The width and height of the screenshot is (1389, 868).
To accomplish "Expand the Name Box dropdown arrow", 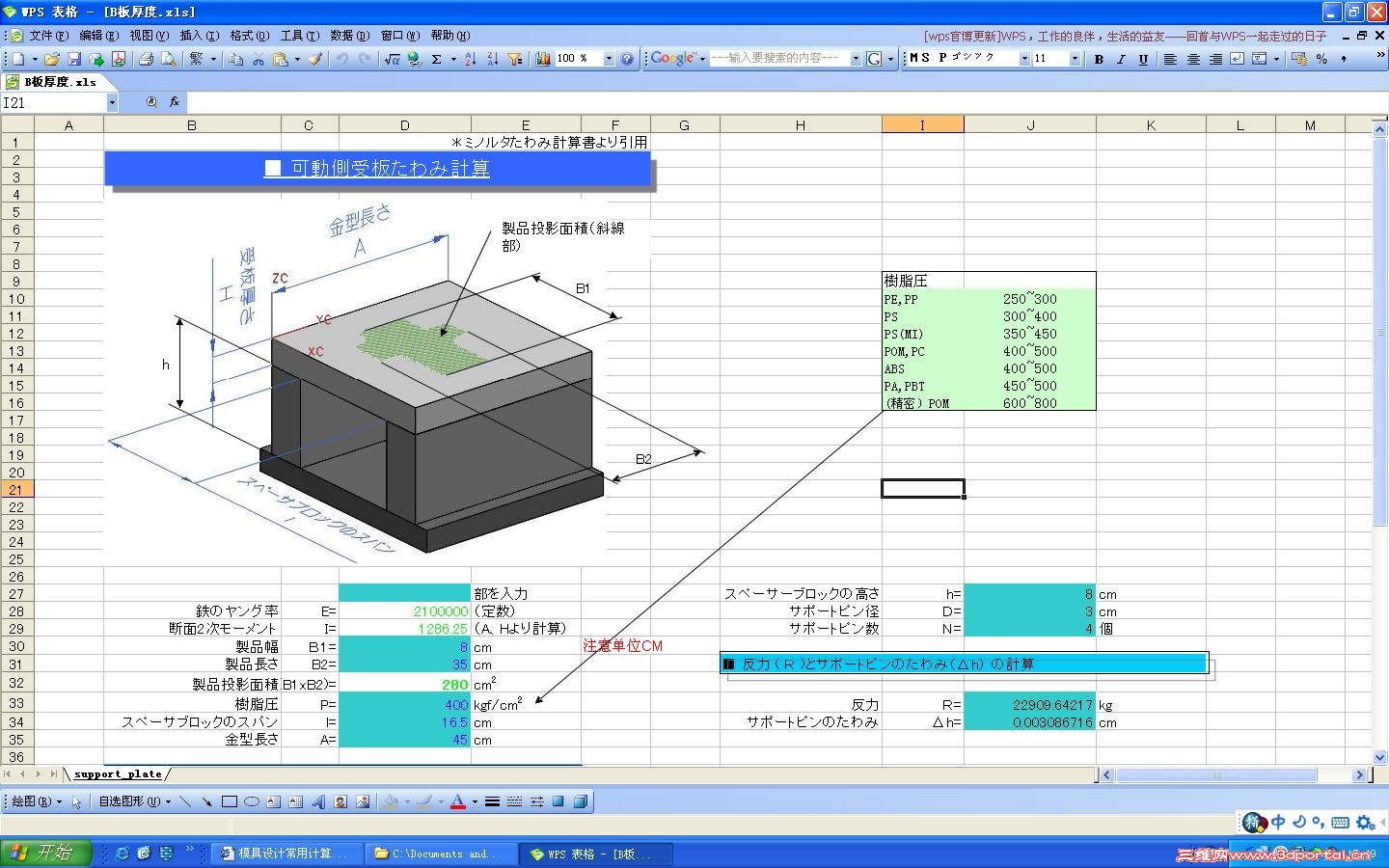I will click(x=112, y=102).
